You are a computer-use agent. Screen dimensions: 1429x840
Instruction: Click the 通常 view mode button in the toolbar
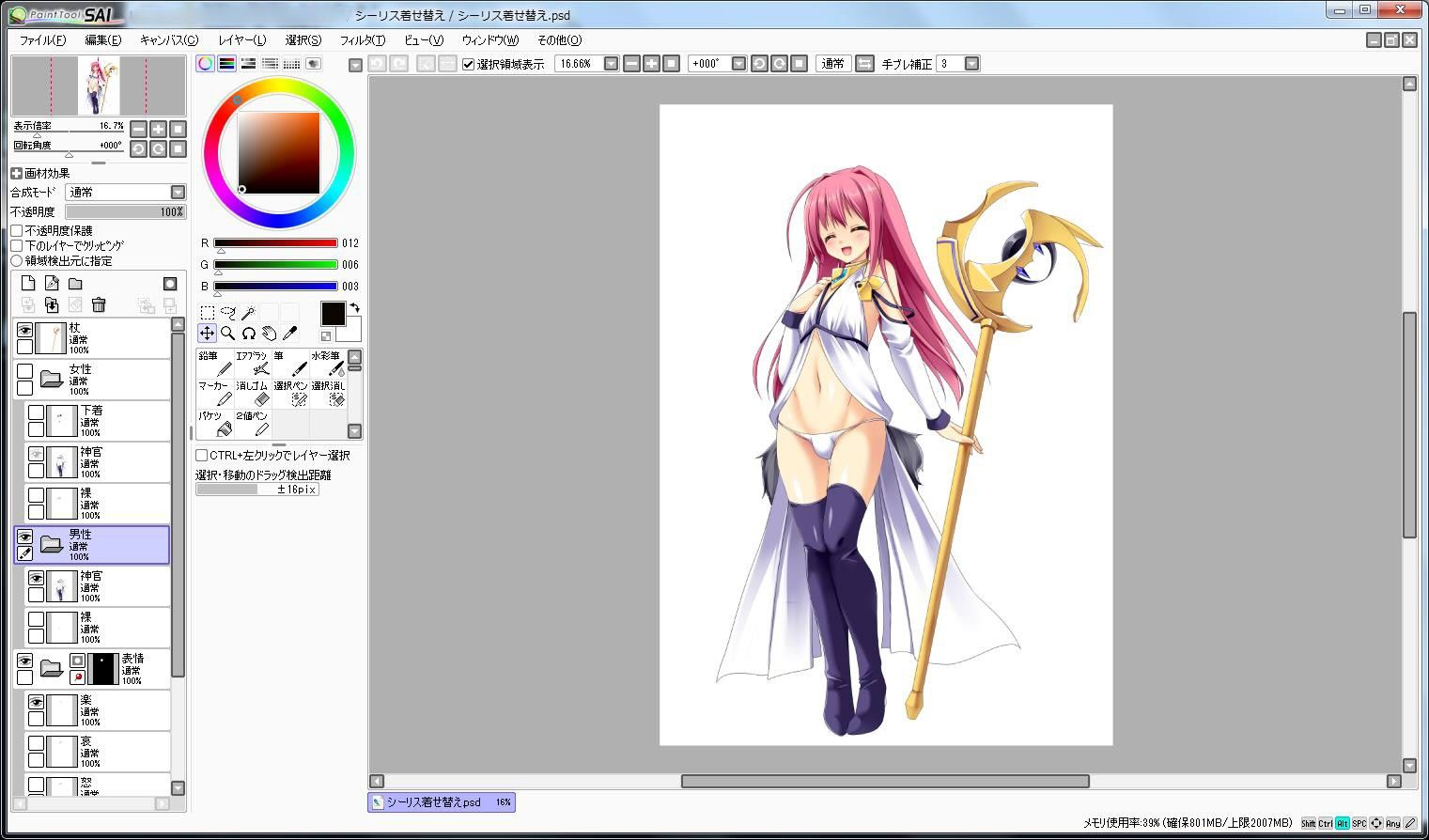click(832, 64)
